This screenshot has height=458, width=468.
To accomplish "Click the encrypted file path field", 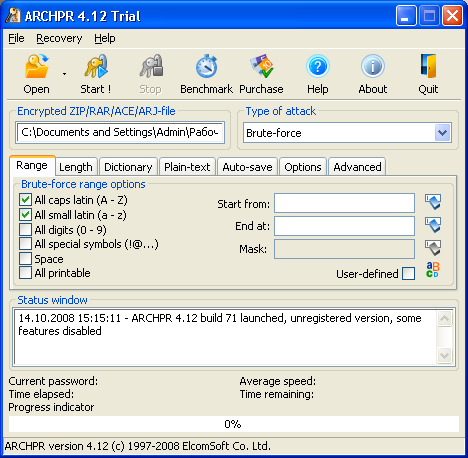I will 120,133.
